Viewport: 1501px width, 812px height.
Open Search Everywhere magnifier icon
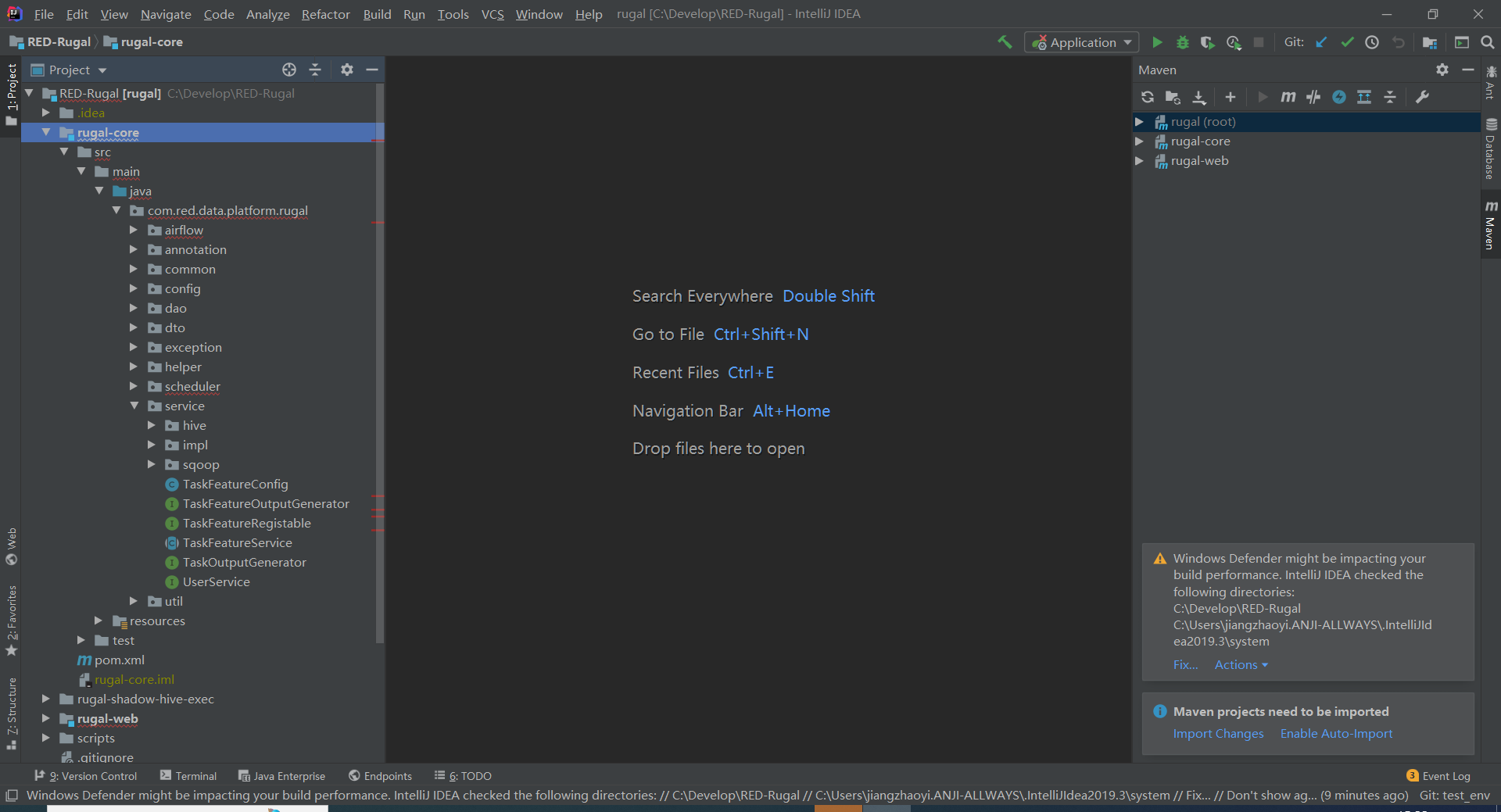tap(1488, 42)
